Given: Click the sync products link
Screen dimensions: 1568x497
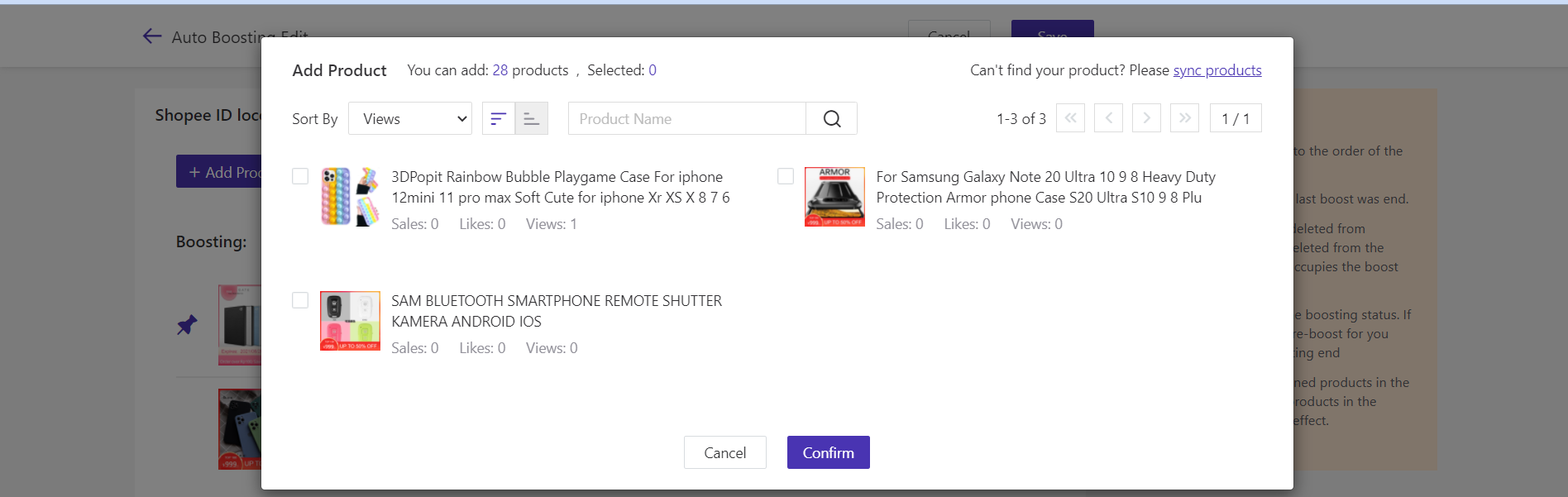Looking at the screenshot, I should click(1217, 70).
